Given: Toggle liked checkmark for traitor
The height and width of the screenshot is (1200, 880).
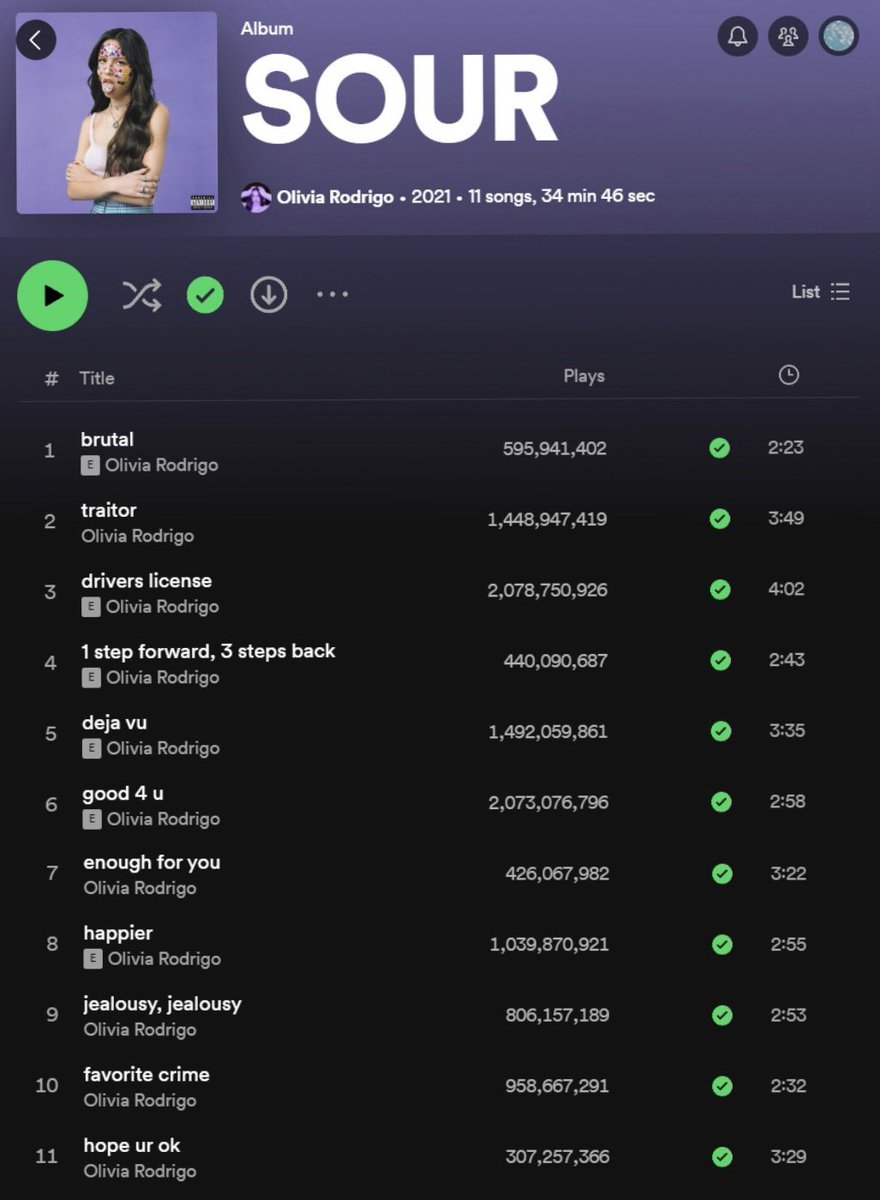Looking at the screenshot, I should tap(719, 519).
